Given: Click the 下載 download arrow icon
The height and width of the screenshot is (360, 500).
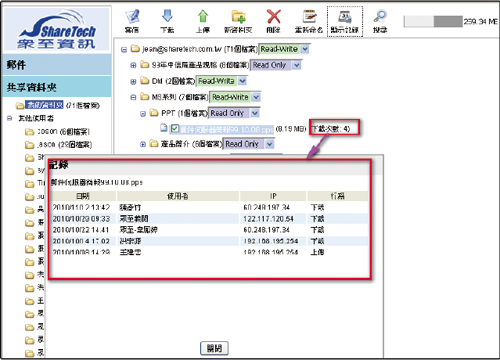Looking at the screenshot, I should [x=167, y=16].
